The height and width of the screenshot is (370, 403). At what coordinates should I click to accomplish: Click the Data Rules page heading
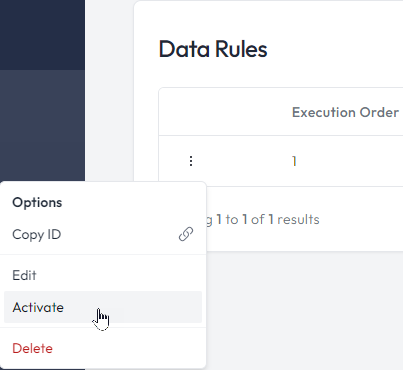click(x=213, y=49)
